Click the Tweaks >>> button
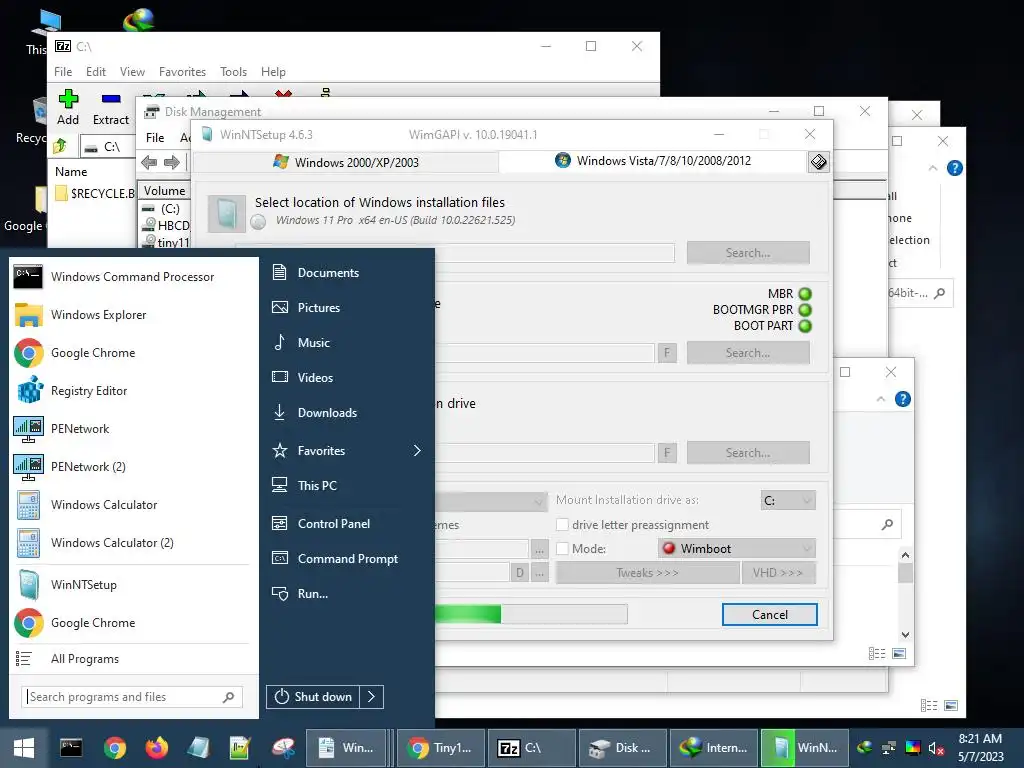The height and width of the screenshot is (768, 1024). [647, 573]
